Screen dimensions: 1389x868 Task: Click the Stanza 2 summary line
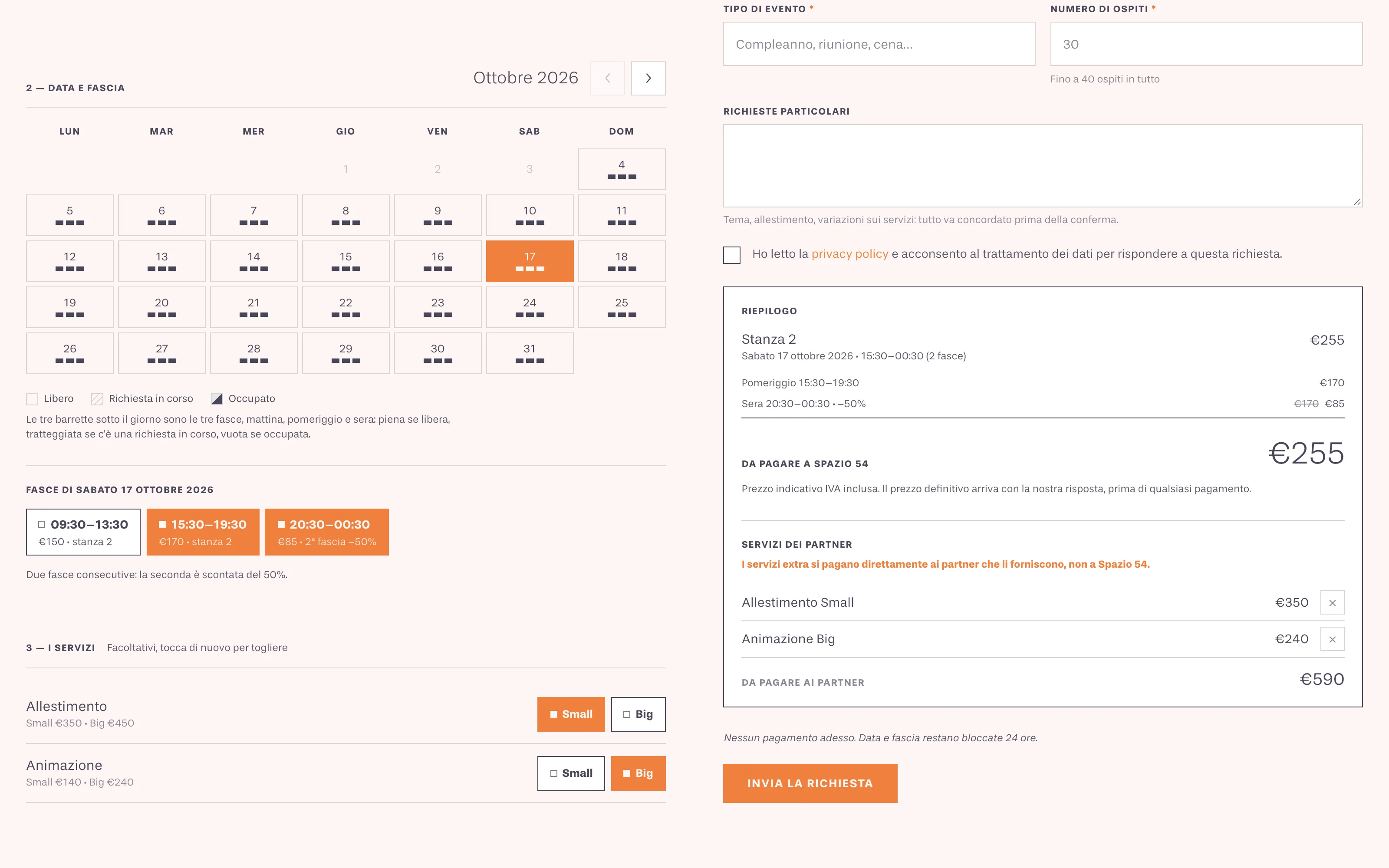point(1042,347)
